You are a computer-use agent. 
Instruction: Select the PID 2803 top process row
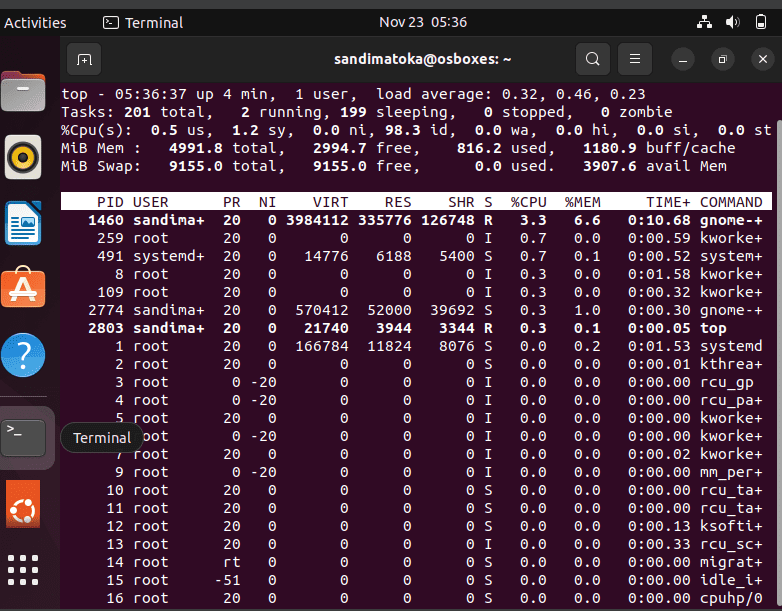coord(416,328)
